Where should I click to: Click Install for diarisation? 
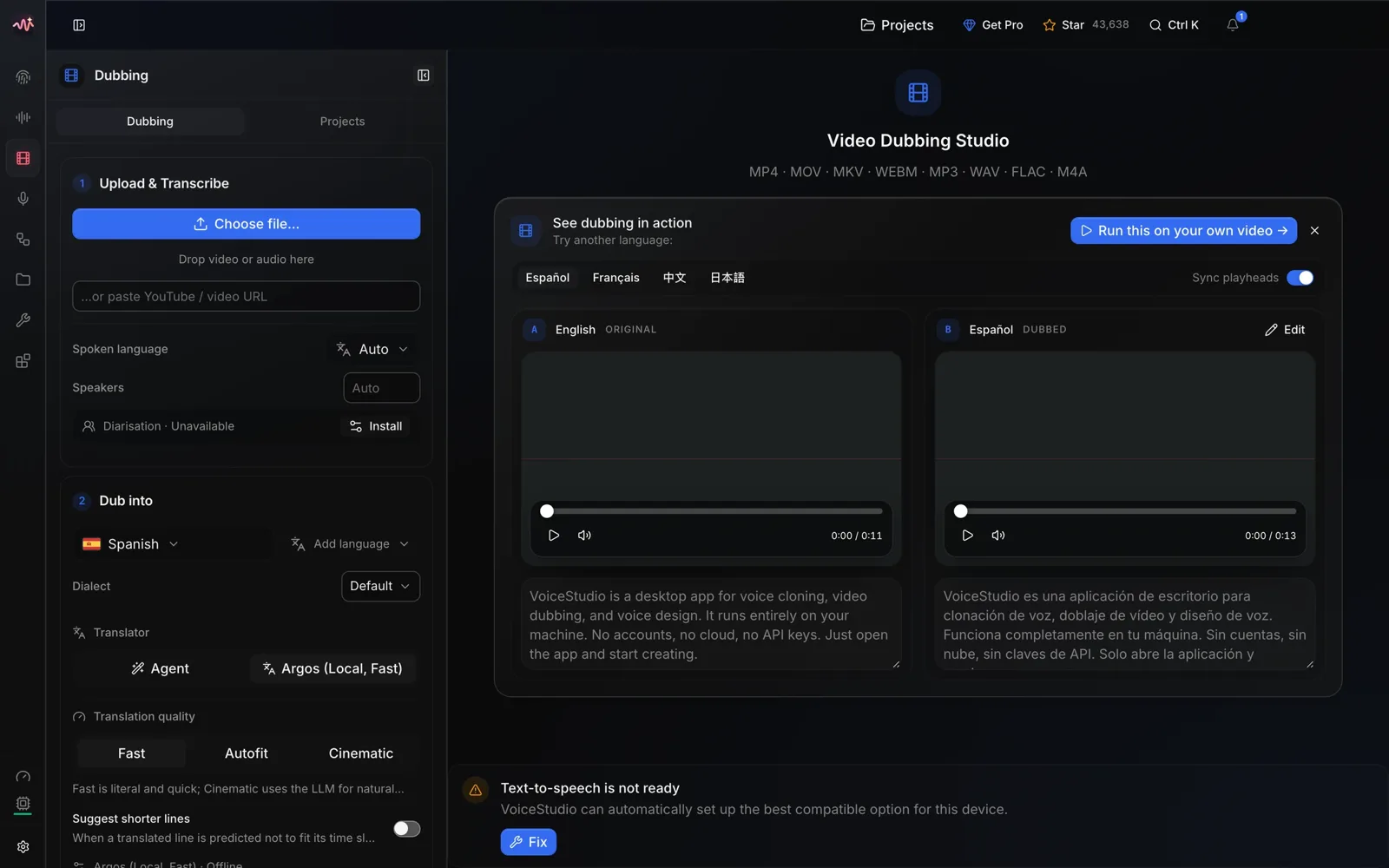pos(376,426)
